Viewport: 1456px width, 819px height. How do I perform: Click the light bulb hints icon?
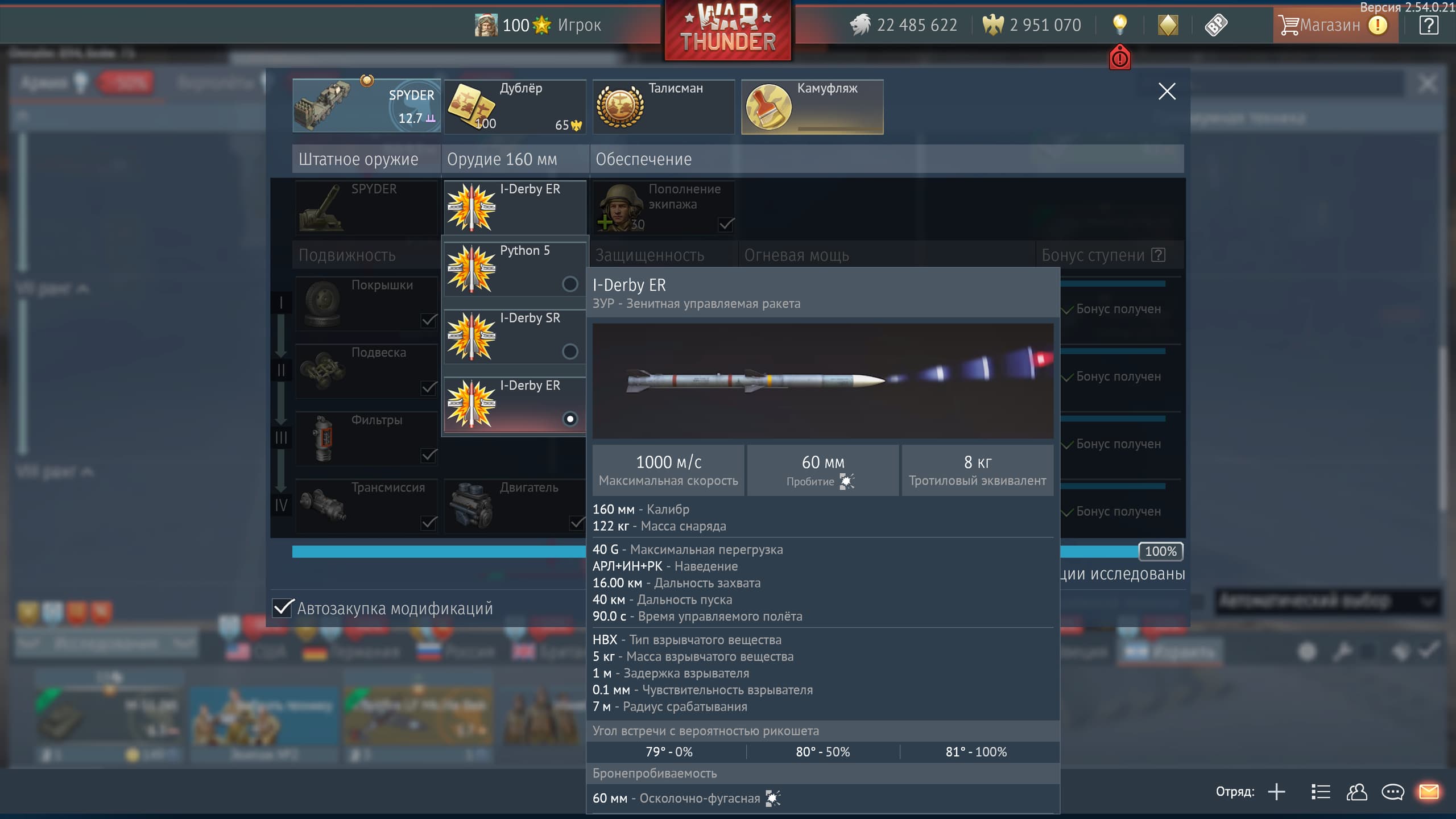[1119, 24]
